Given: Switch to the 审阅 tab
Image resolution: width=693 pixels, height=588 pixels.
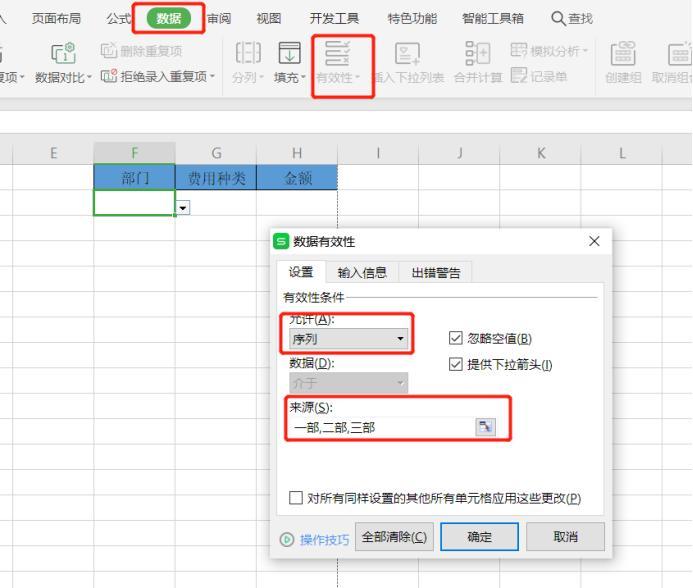Looking at the screenshot, I should 219,18.
